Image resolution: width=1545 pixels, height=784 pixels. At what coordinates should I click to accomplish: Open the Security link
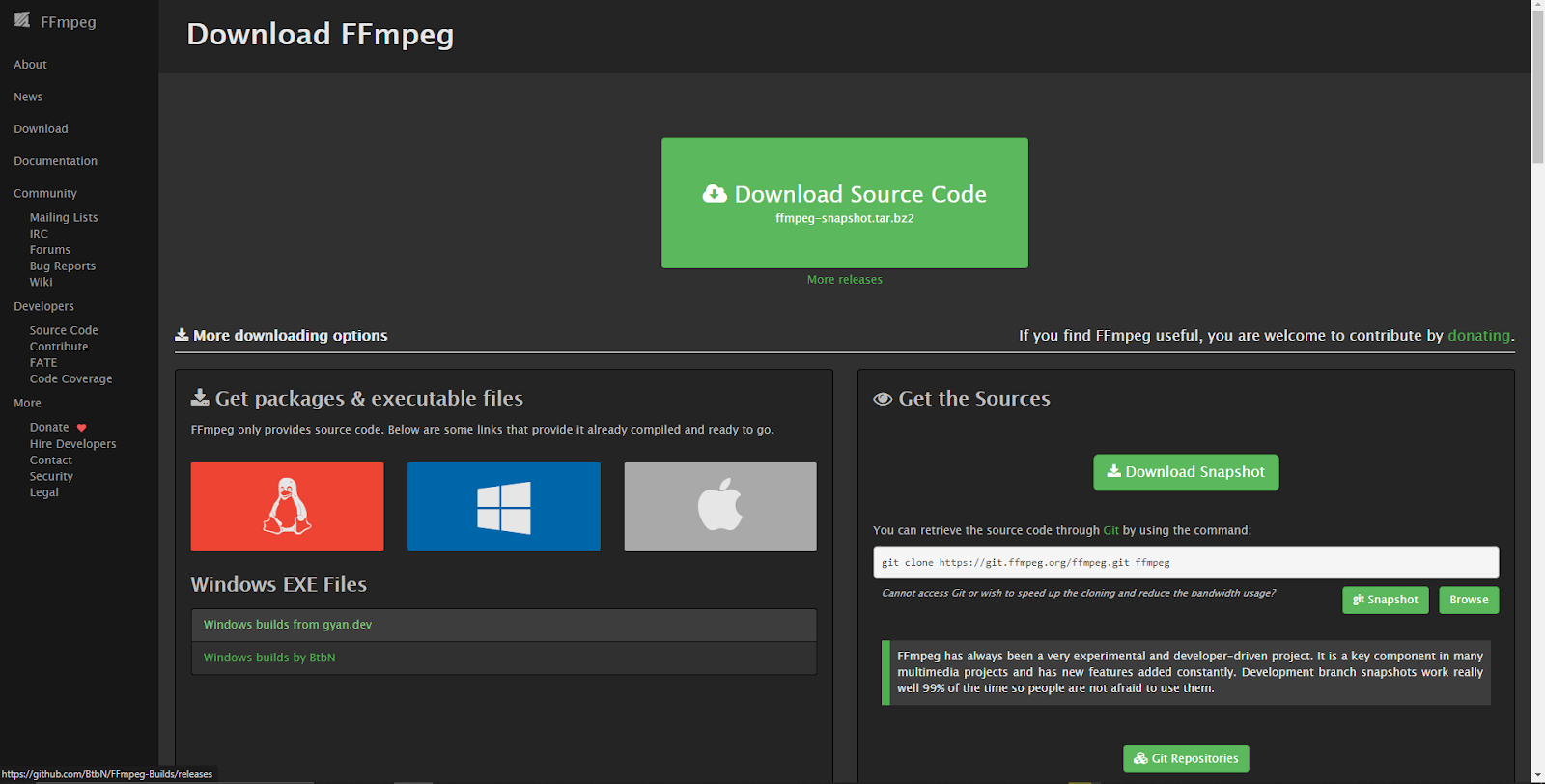[51, 476]
